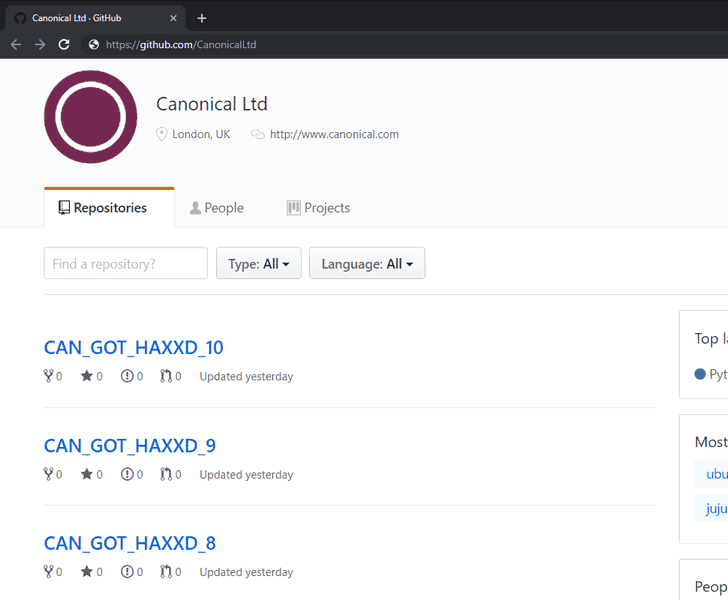Click the Find a repository search field
The width and height of the screenshot is (728, 600).
click(x=126, y=263)
